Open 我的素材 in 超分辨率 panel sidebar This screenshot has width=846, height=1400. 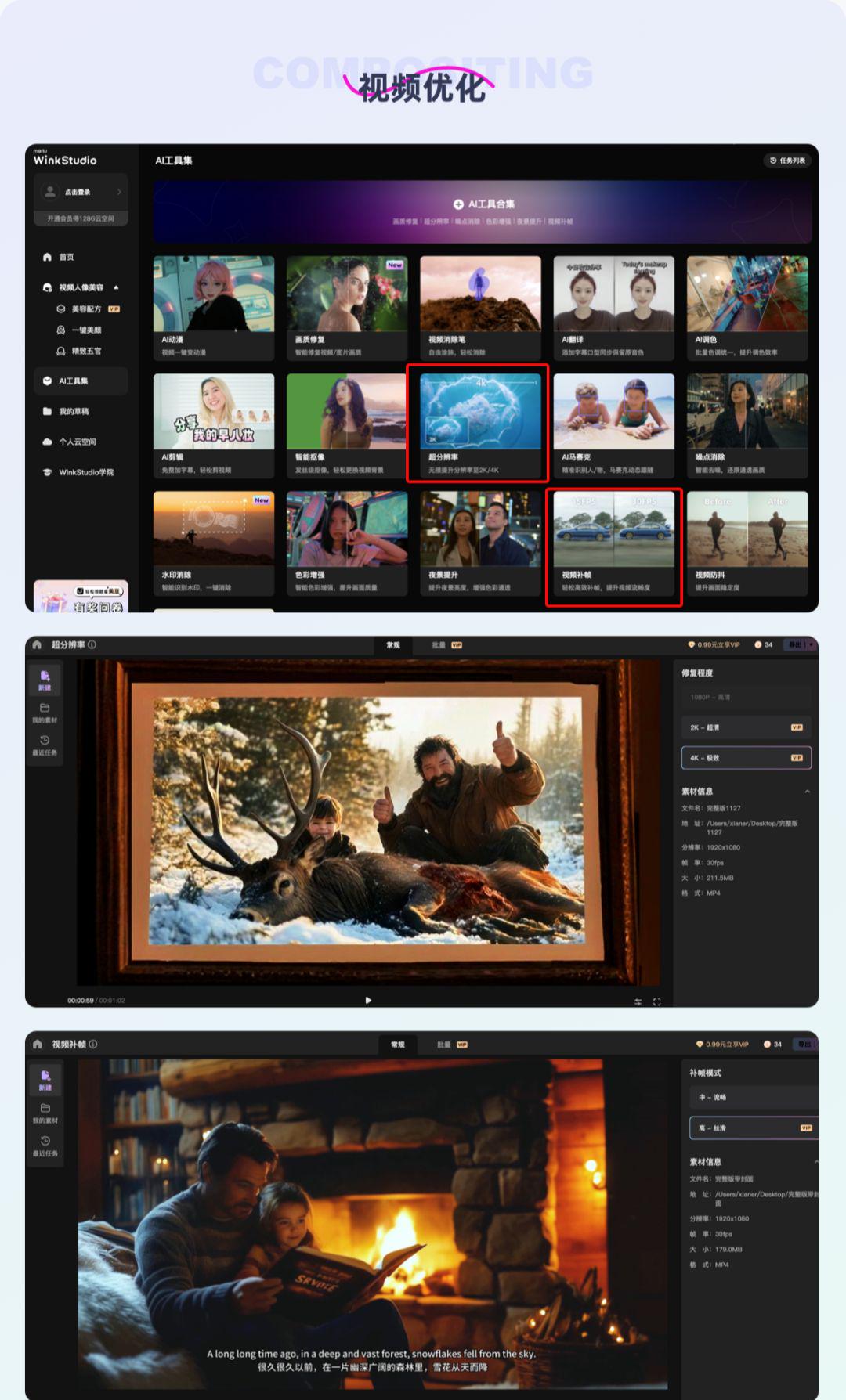coord(45,713)
